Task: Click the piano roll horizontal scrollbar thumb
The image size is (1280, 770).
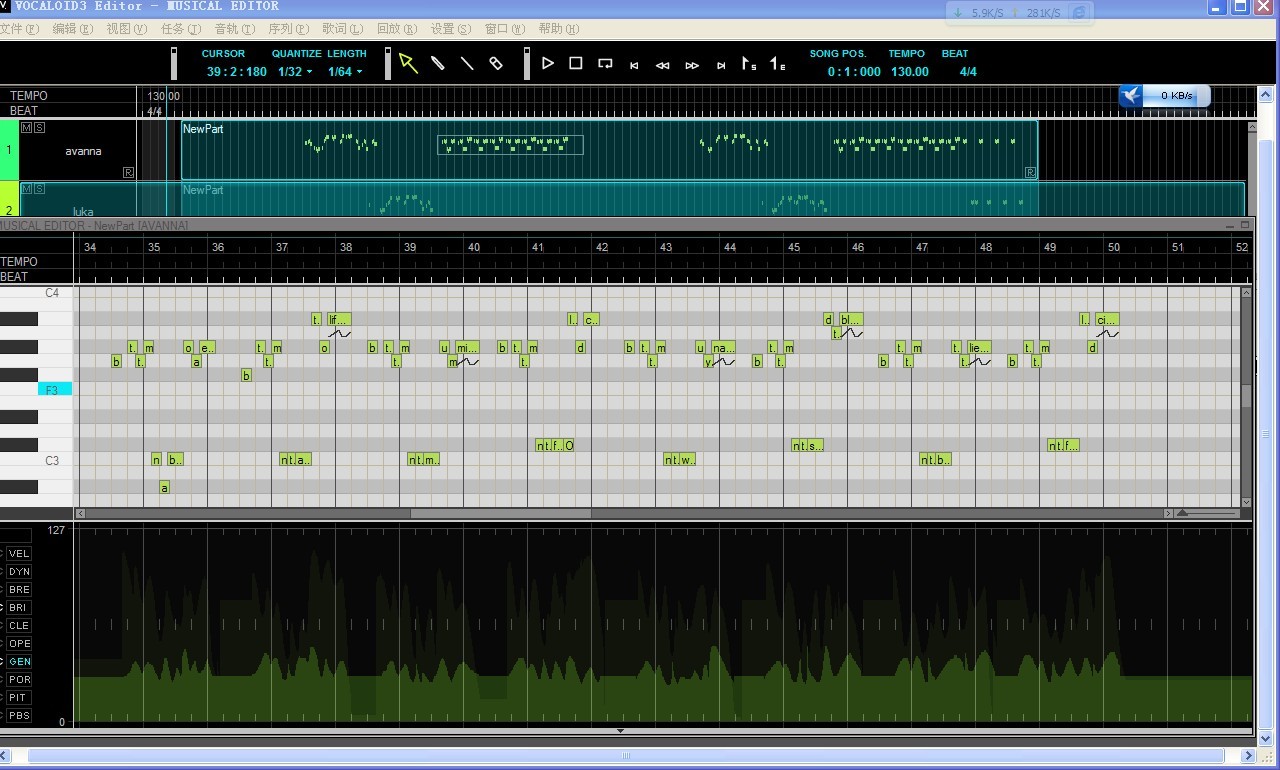Action: (500, 513)
